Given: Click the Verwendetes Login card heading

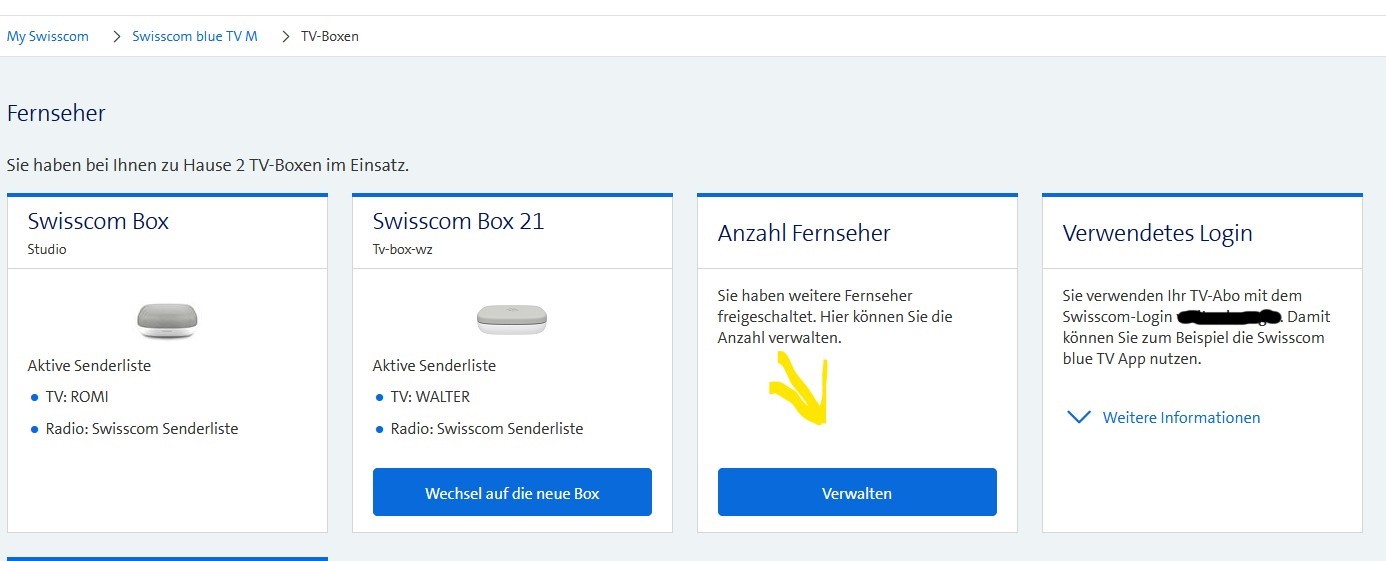Looking at the screenshot, I should coord(1157,233).
